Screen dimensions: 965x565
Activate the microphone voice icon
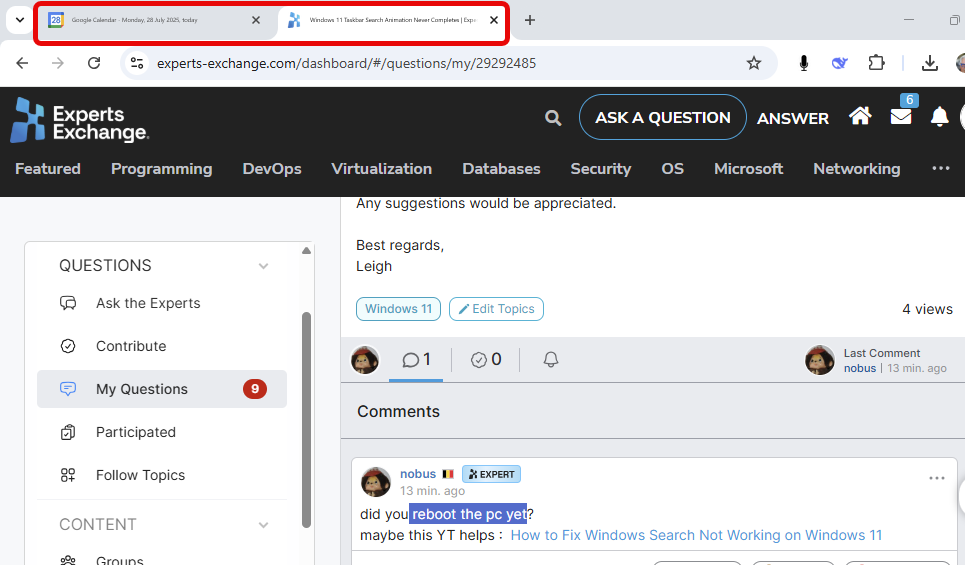(803, 63)
